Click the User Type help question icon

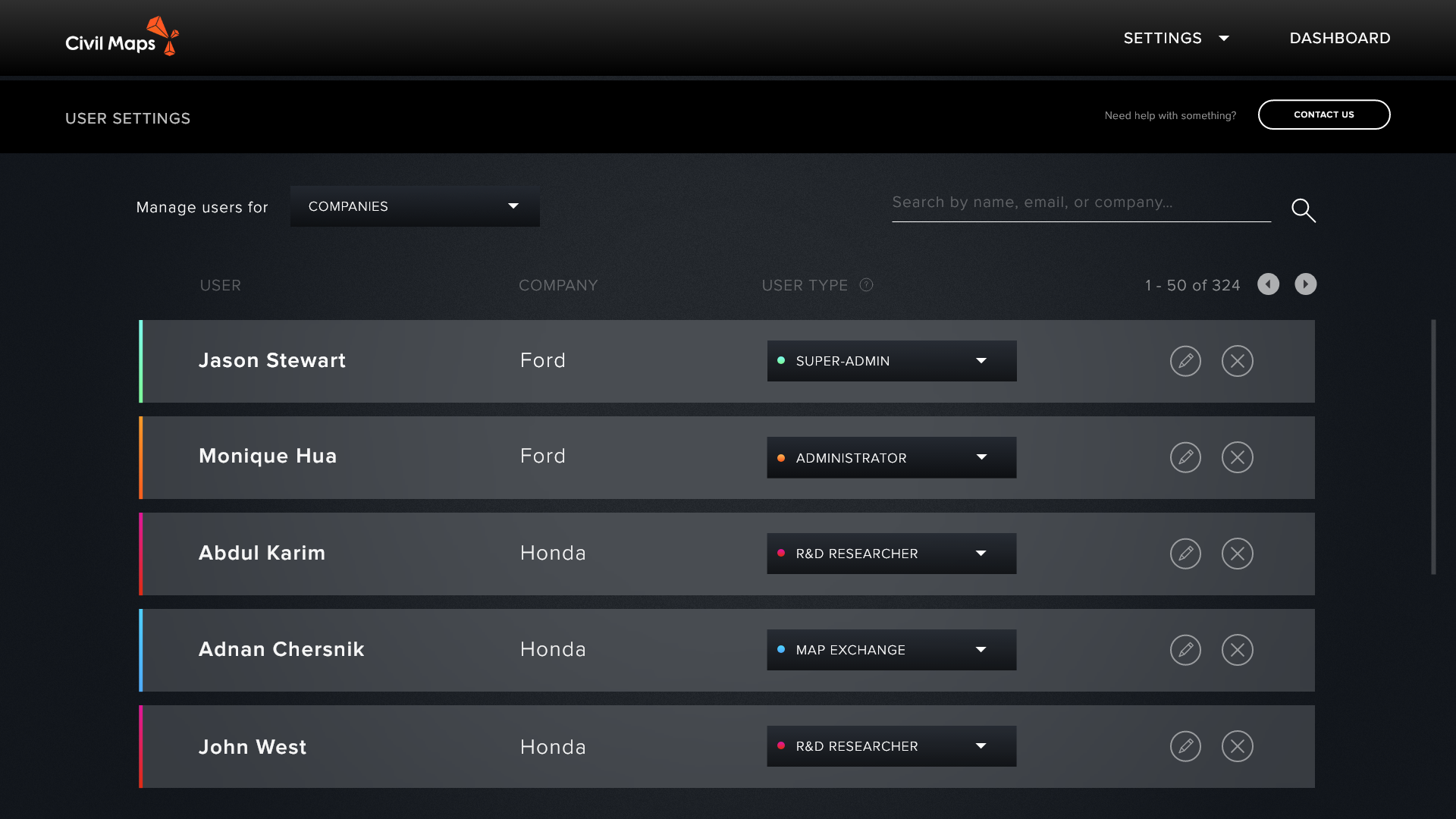tap(866, 285)
